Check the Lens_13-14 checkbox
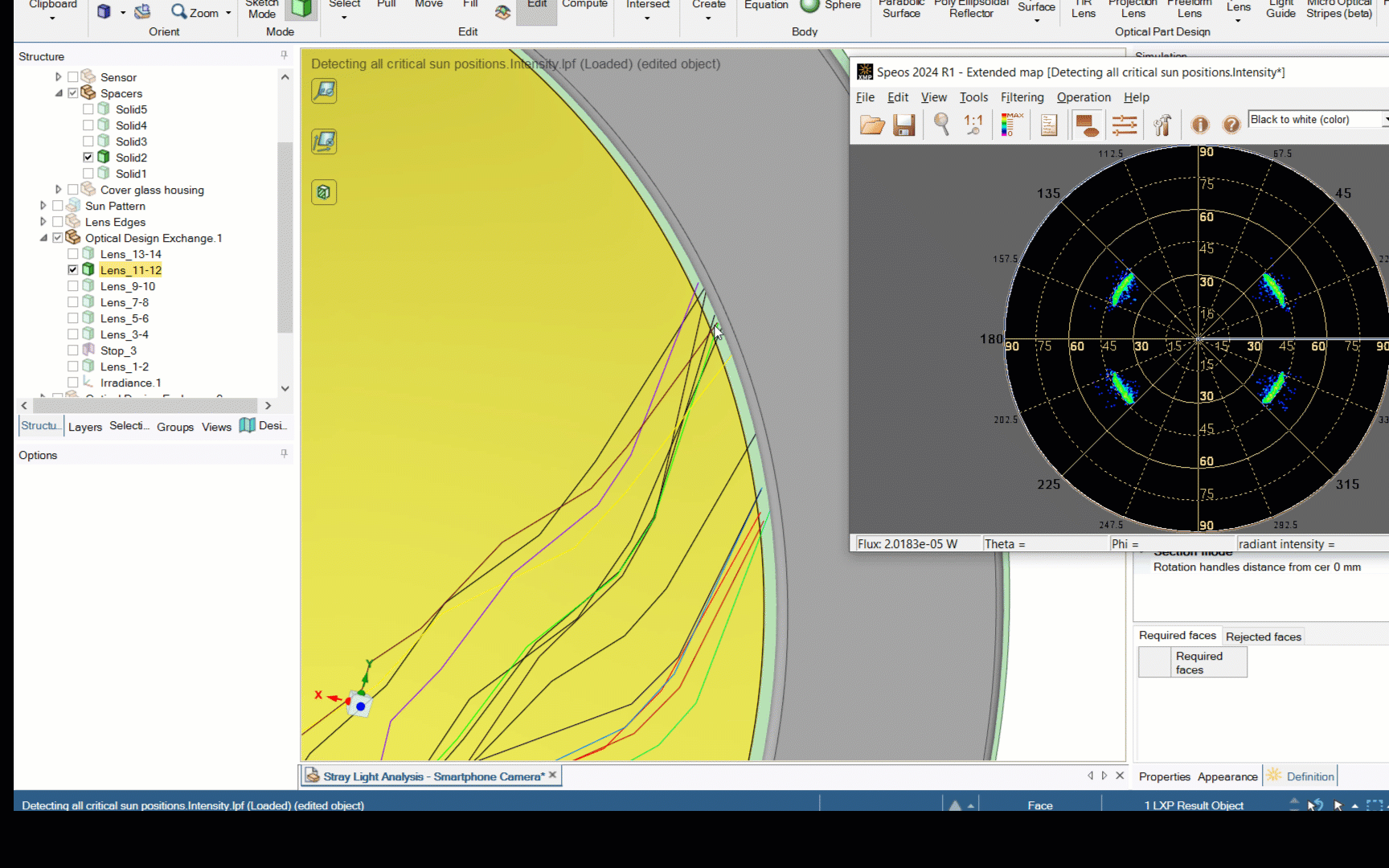This screenshot has height=868, width=1389. click(73, 254)
